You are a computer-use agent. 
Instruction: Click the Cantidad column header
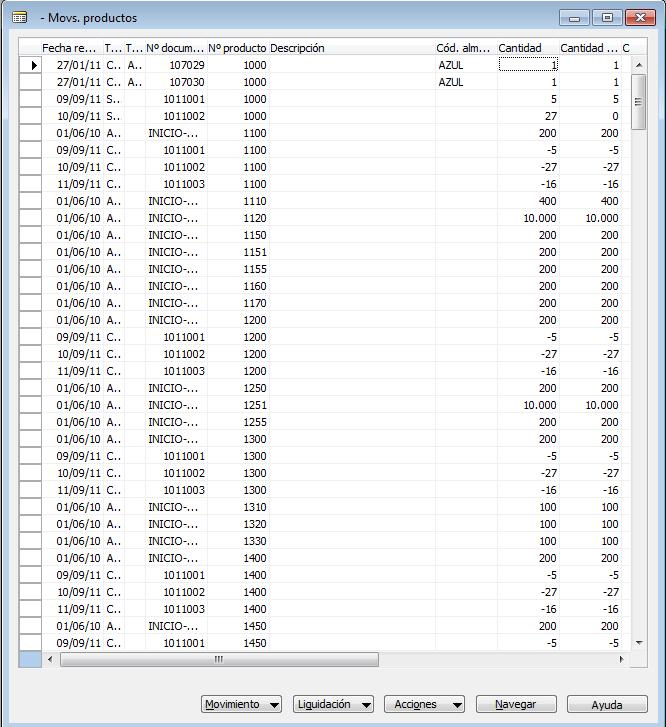coord(528,48)
